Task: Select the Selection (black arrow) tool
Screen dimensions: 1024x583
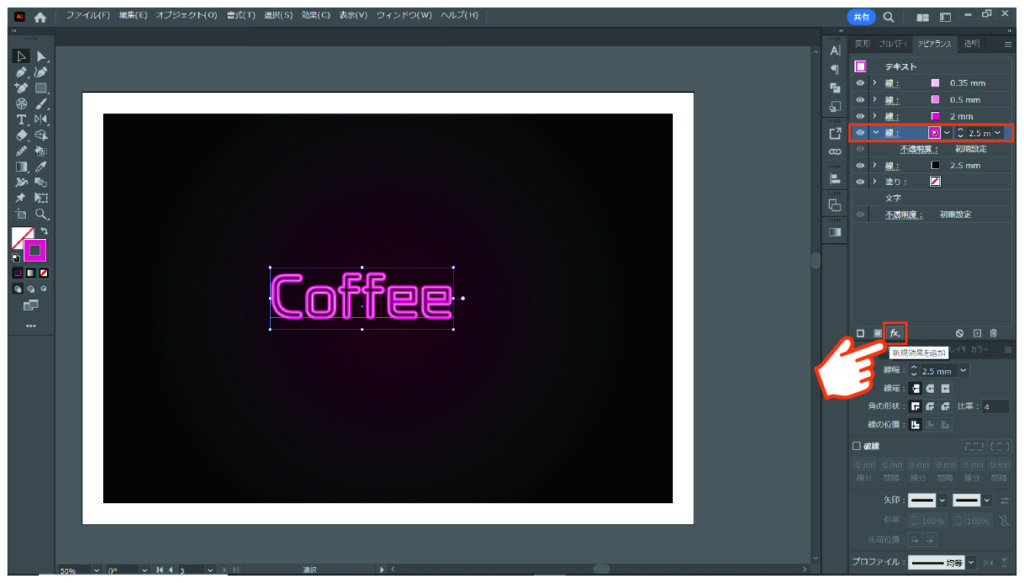Action: coord(21,57)
